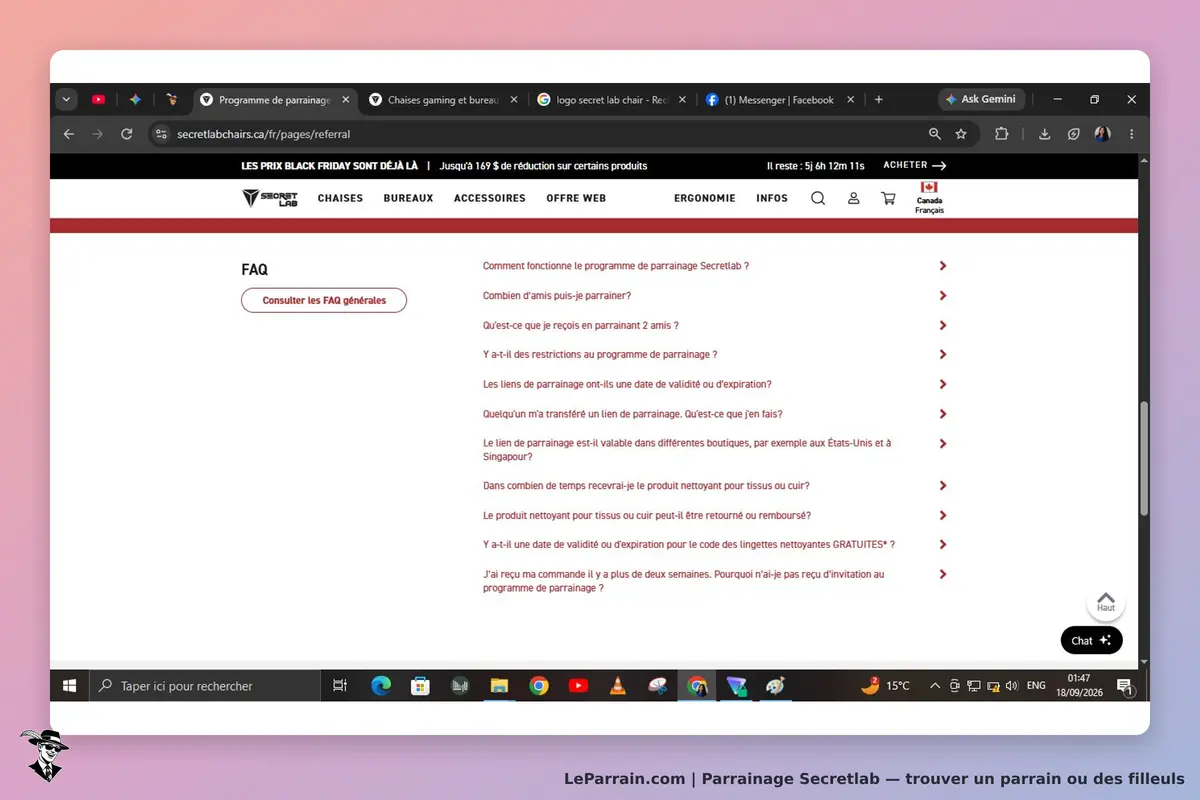The width and height of the screenshot is (1200, 800).
Task: Open the tab search dropdown arrow
Action: pyautogui.click(x=67, y=99)
